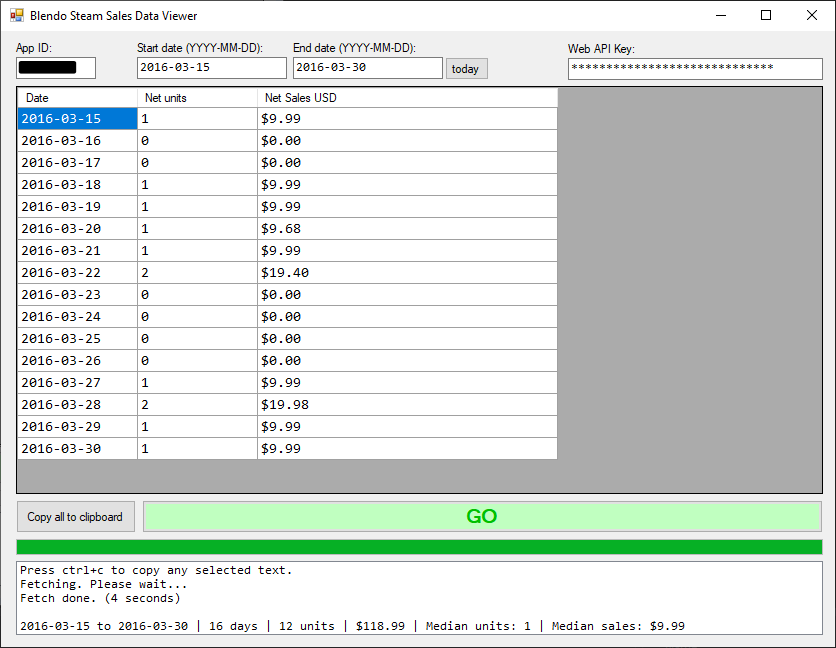
Task: Select the 2016-03-19 date cell
Action: point(77,206)
